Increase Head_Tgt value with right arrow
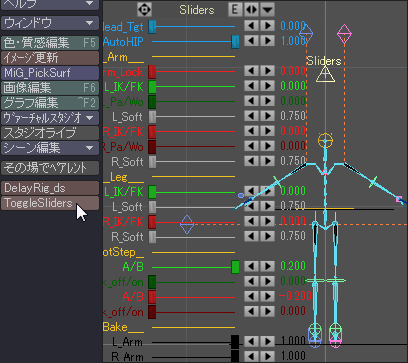The height and width of the screenshot is (363, 408). click(x=267, y=26)
